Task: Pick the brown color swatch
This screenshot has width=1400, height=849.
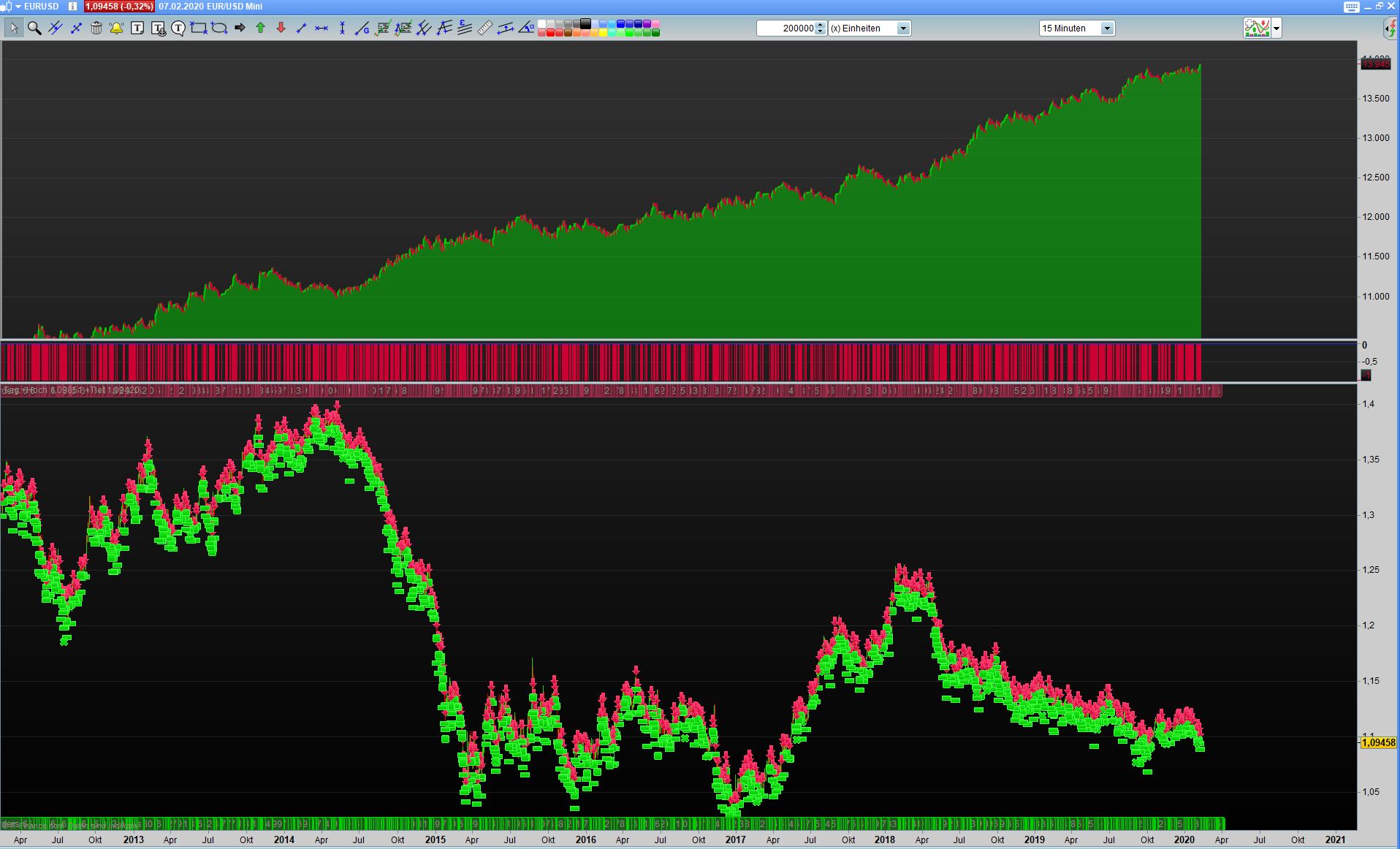Action: tap(568, 32)
